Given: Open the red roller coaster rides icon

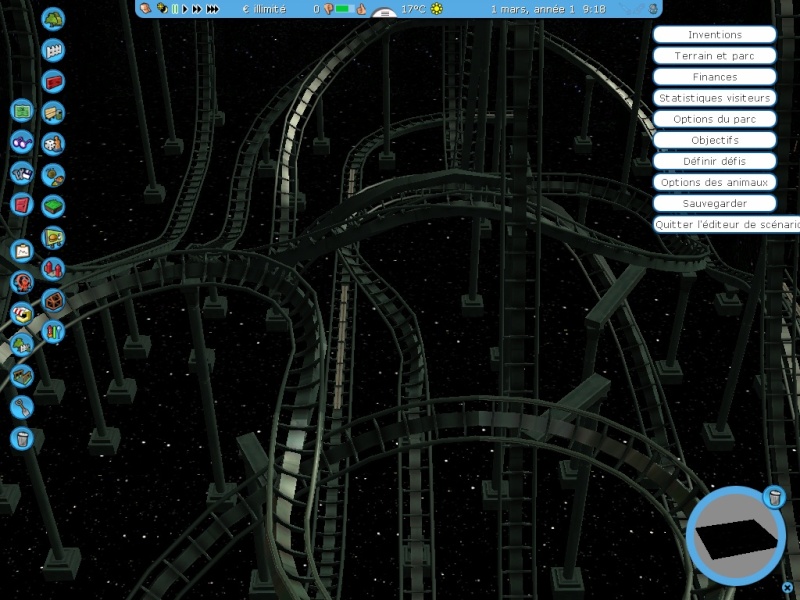Looking at the screenshot, I should coord(21,282).
